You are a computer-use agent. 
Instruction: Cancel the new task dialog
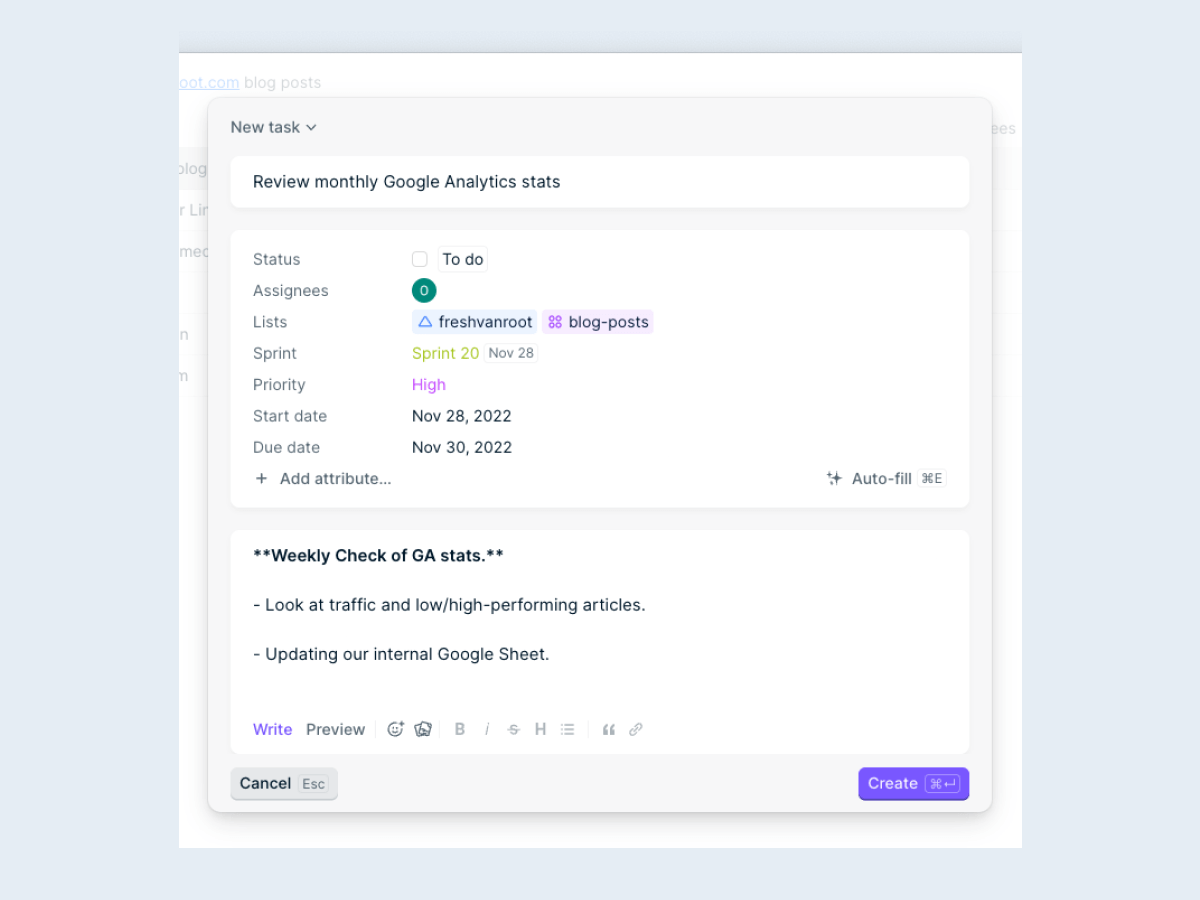pyautogui.click(x=284, y=783)
